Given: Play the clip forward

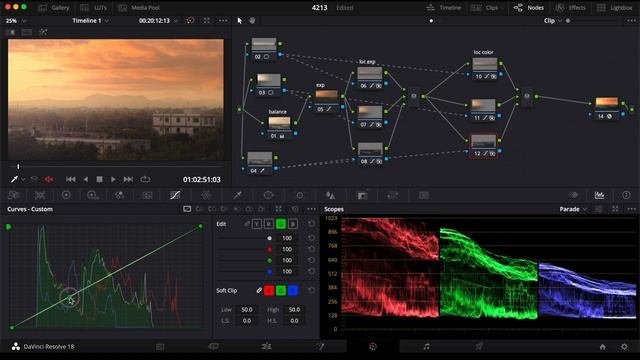Looking at the screenshot, I should (113, 179).
